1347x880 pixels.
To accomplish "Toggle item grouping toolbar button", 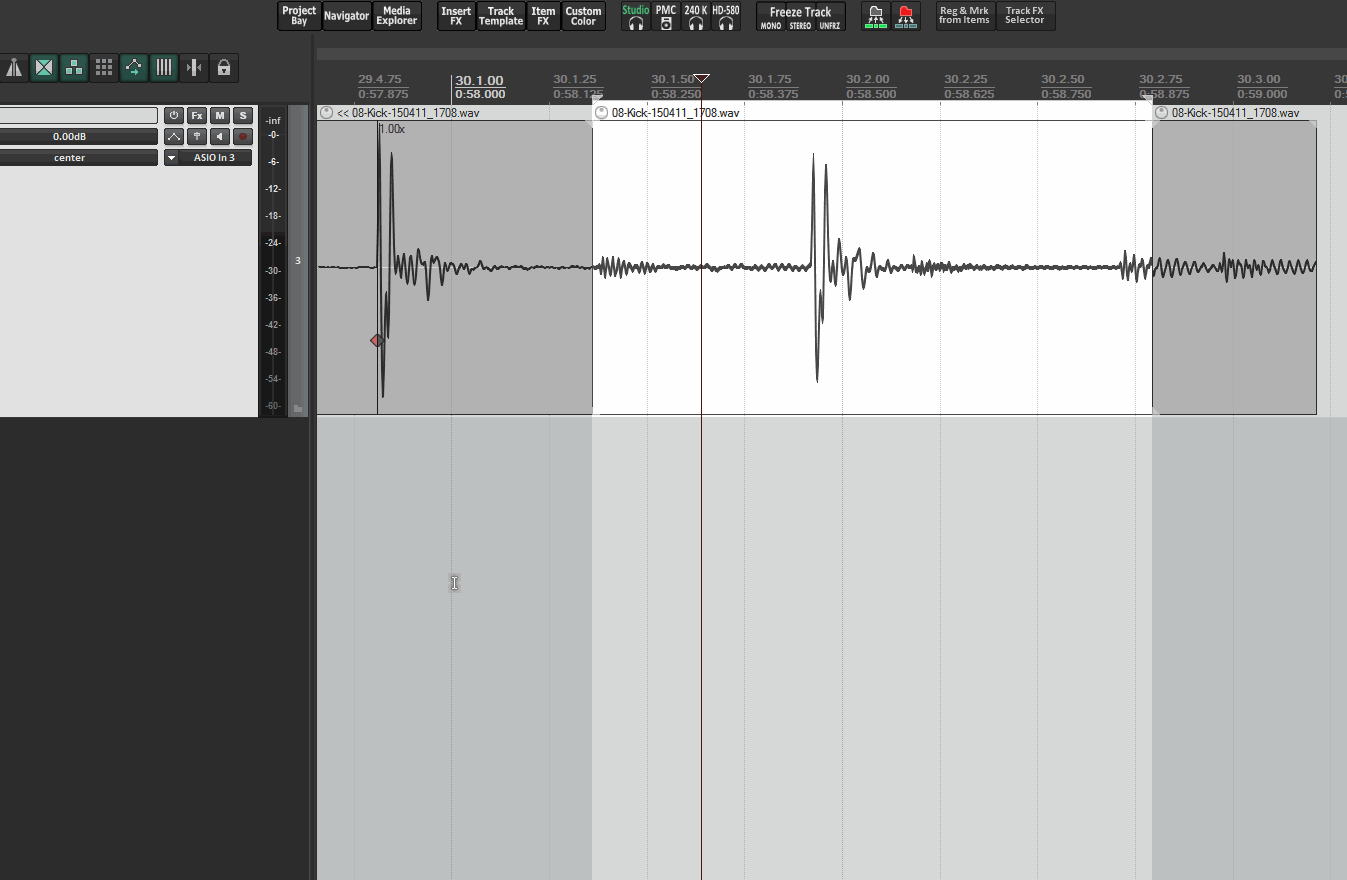I will [74, 68].
